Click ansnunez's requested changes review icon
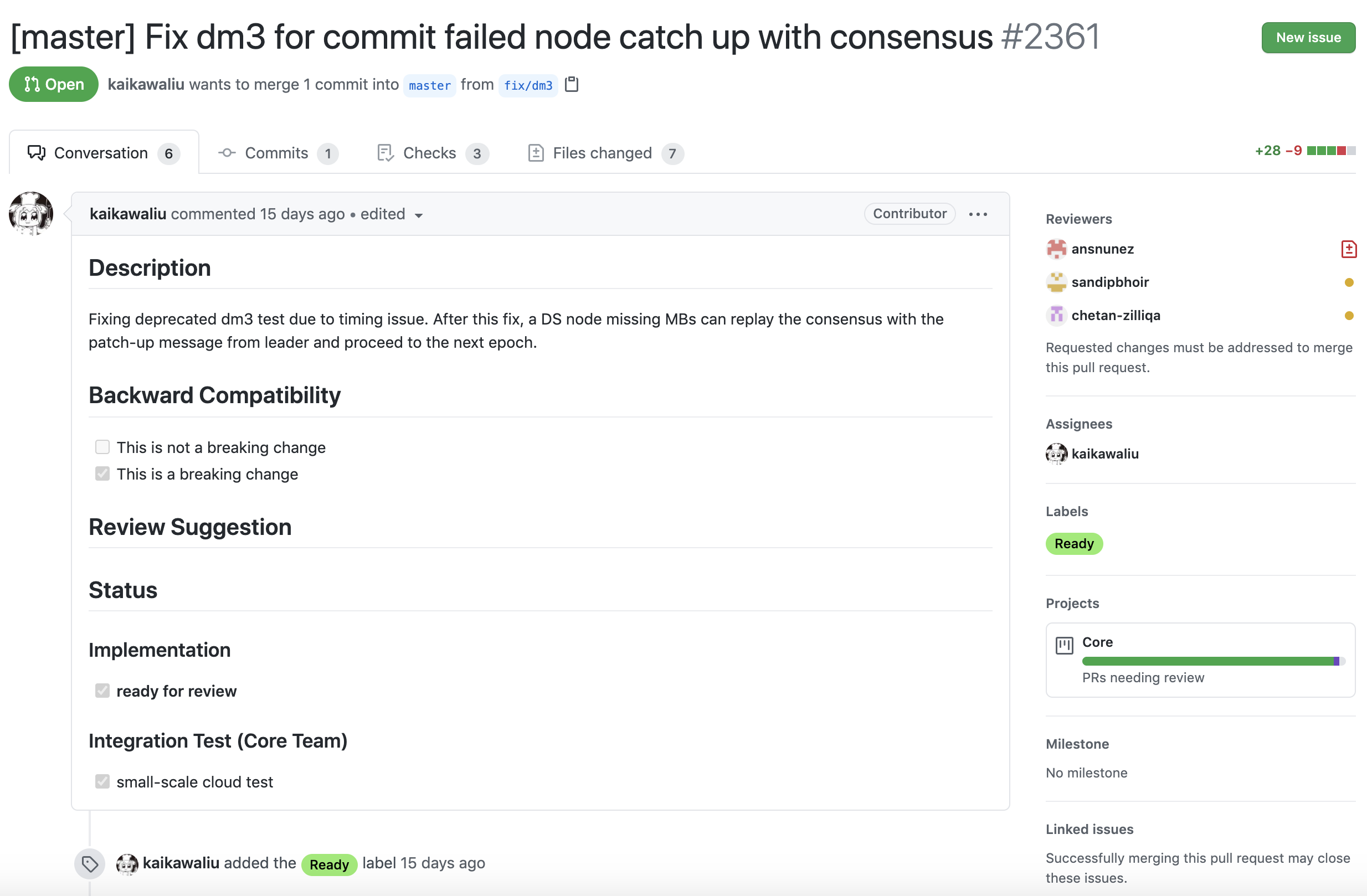Screen dimensions: 1367x896 point(1348,249)
